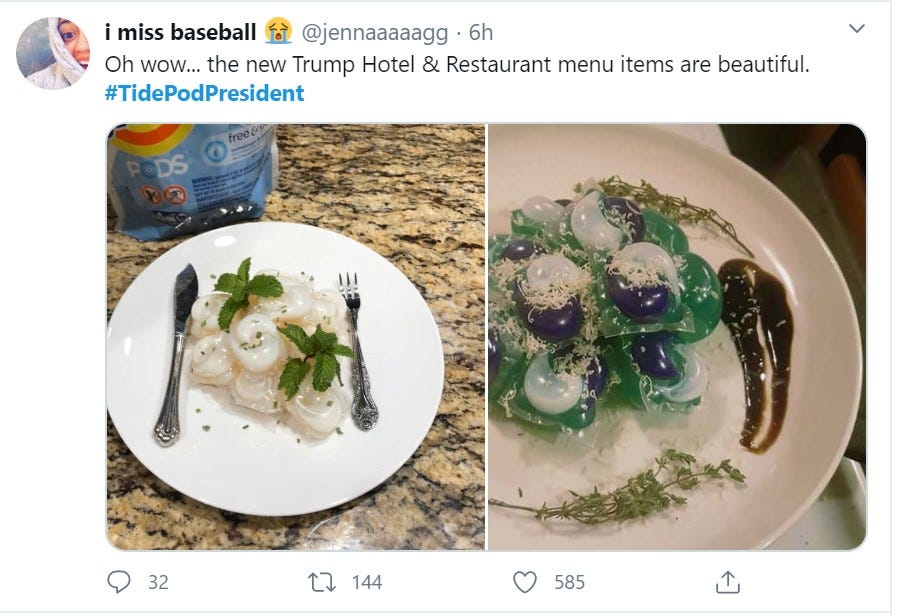Click the 32 replies count
This screenshot has width=907, height=616.
[158, 582]
